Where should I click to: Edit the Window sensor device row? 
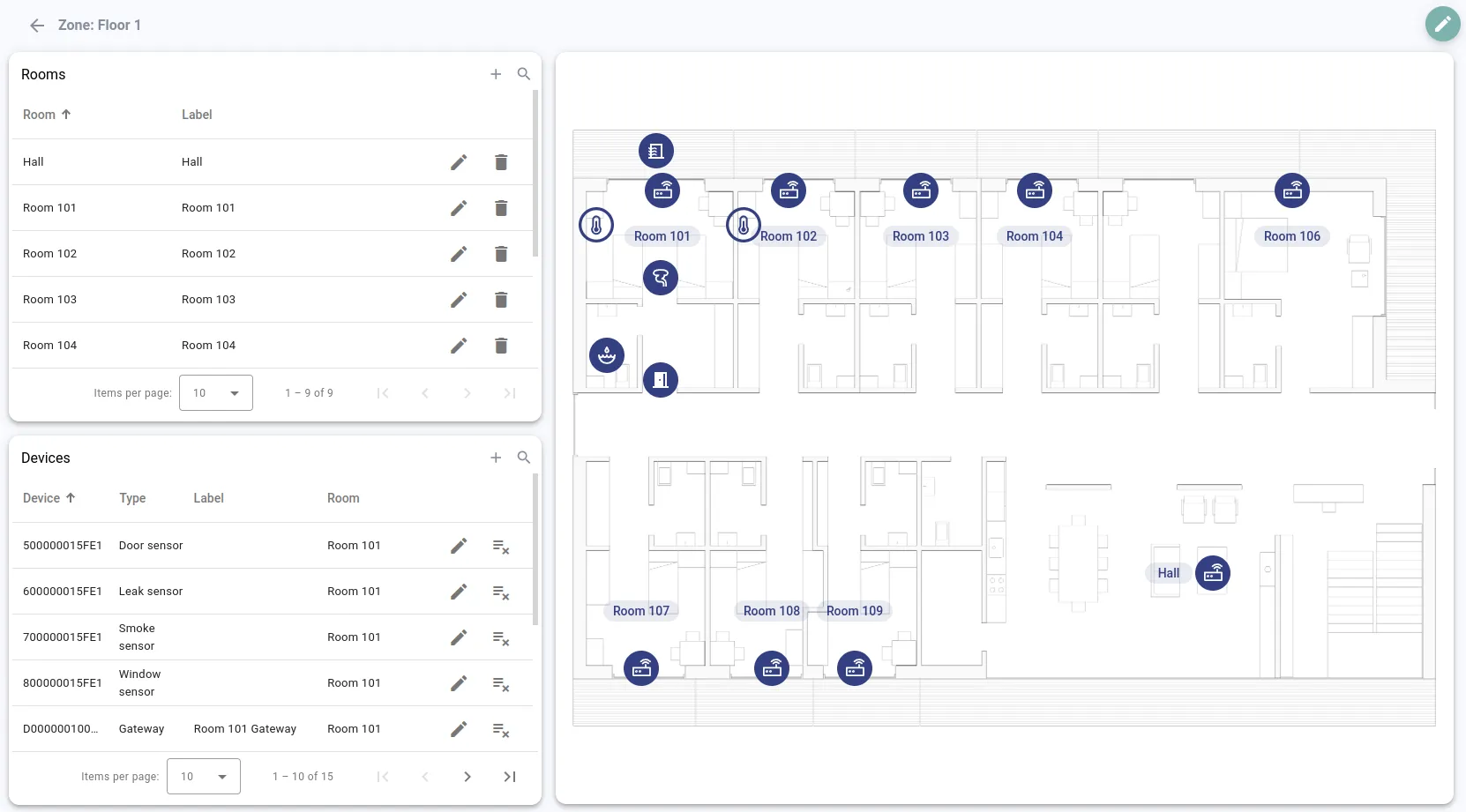coord(459,683)
